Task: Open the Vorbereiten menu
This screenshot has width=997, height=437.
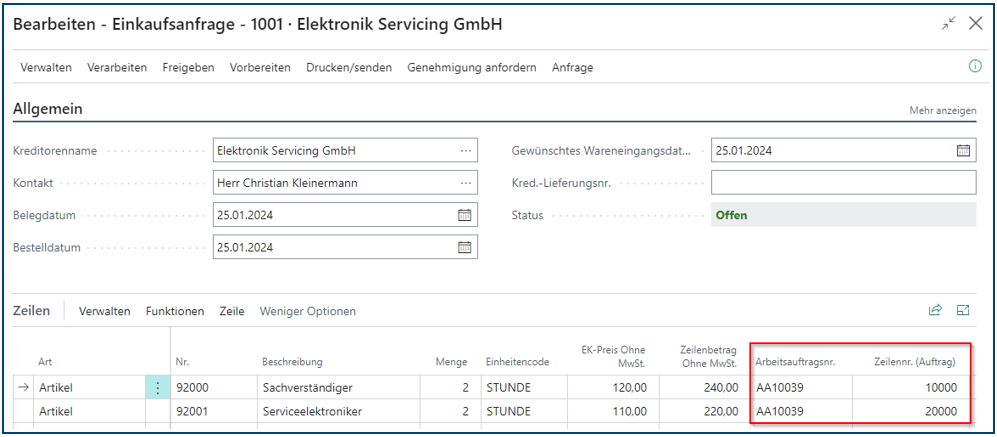Action: click(x=260, y=67)
